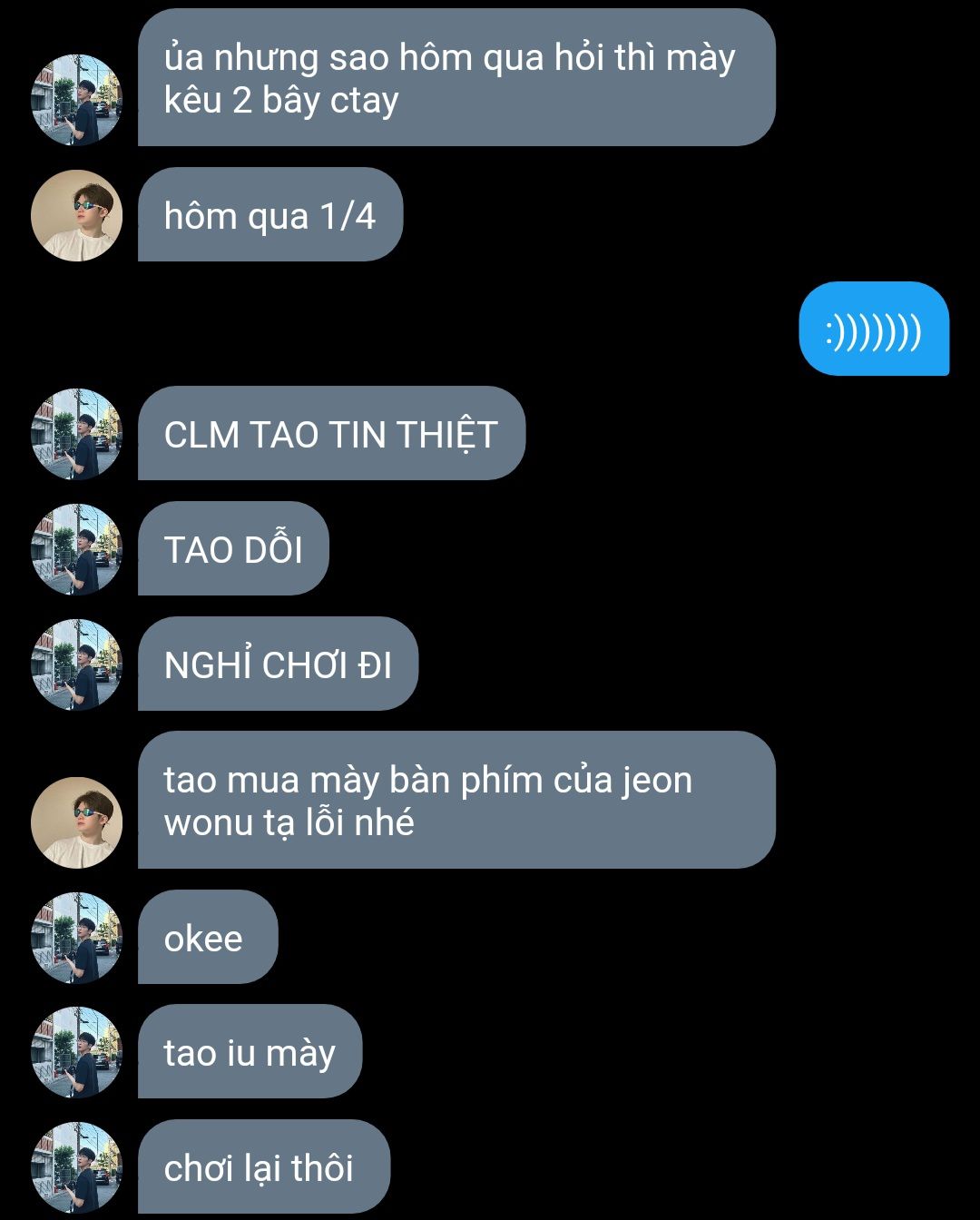Select the "bàn phím của jeon wonu" message
980x1220 pixels.
[456, 800]
